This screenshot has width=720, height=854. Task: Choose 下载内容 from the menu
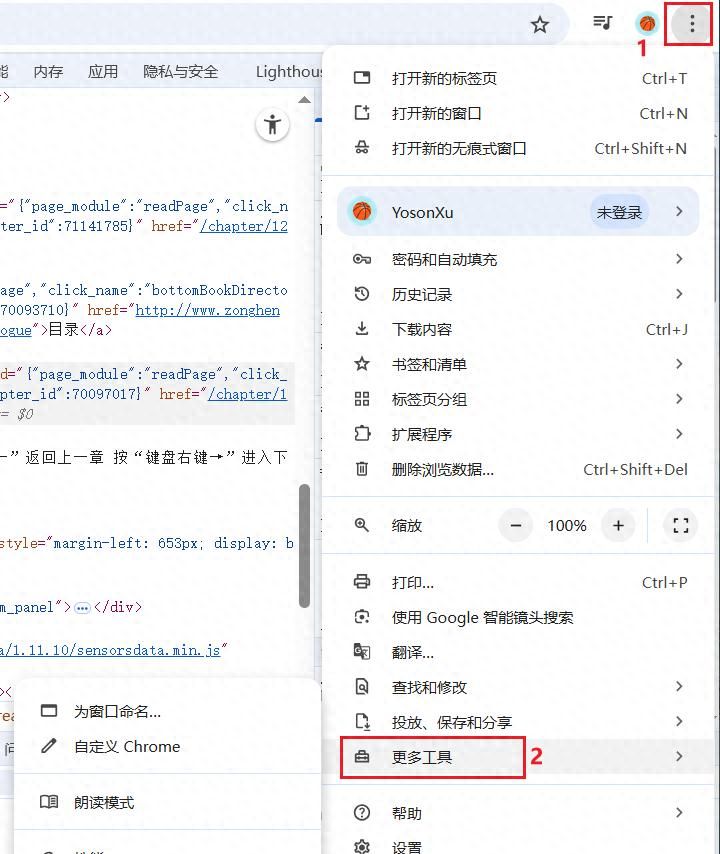pyautogui.click(x=517, y=329)
